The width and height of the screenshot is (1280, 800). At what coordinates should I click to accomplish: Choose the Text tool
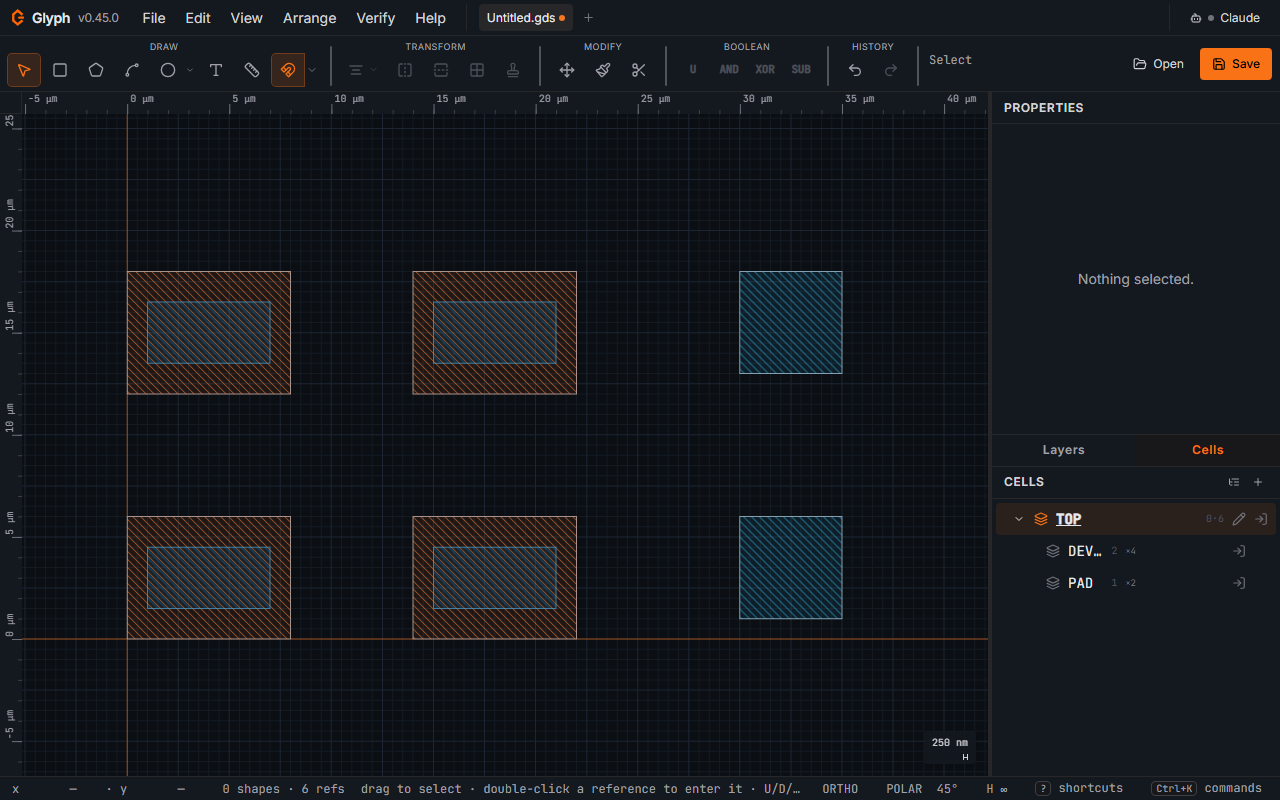click(x=216, y=70)
